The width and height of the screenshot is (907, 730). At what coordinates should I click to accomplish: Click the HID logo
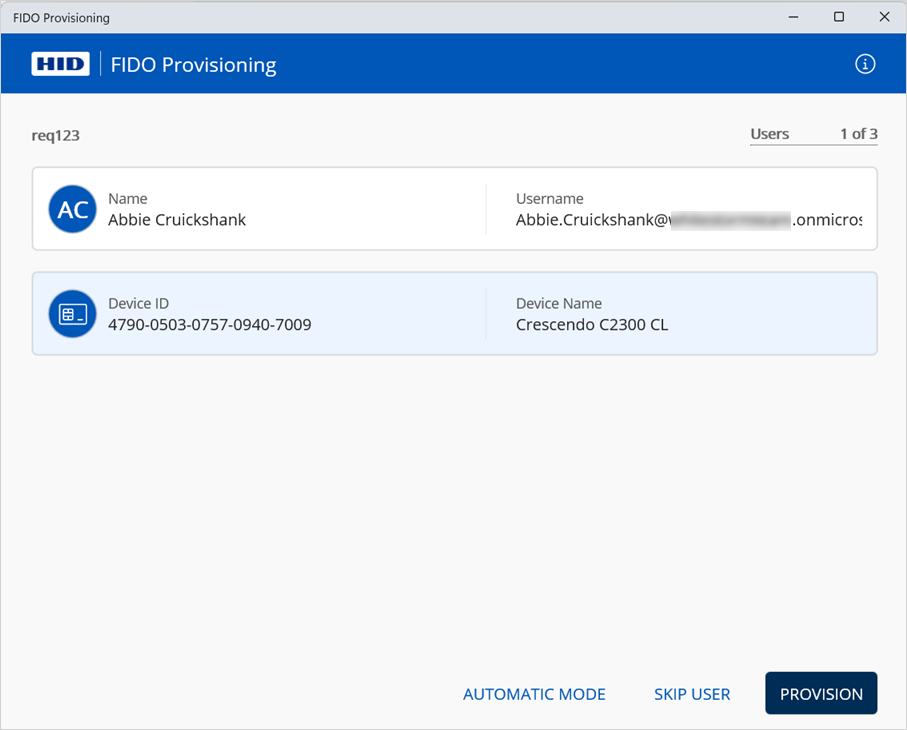coord(60,65)
